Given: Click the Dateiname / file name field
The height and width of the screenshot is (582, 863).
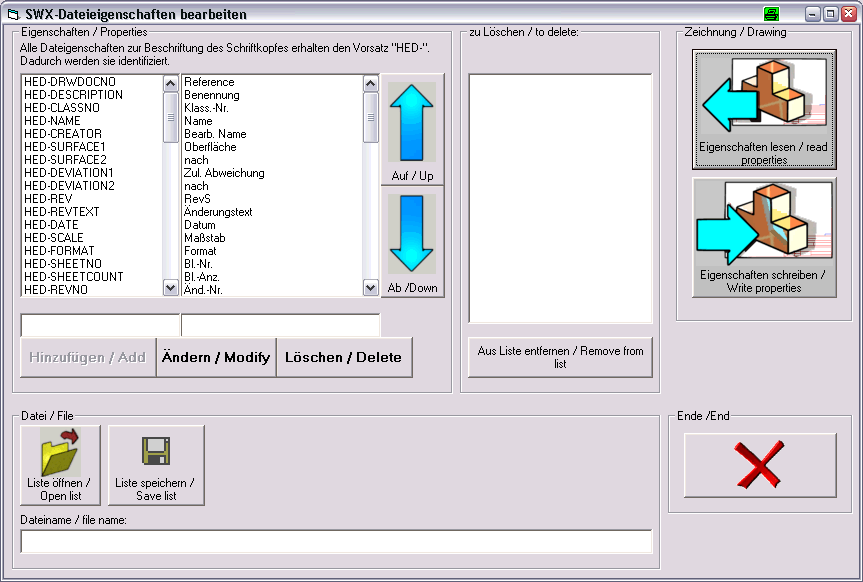Looking at the screenshot, I should tap(336, 542).
